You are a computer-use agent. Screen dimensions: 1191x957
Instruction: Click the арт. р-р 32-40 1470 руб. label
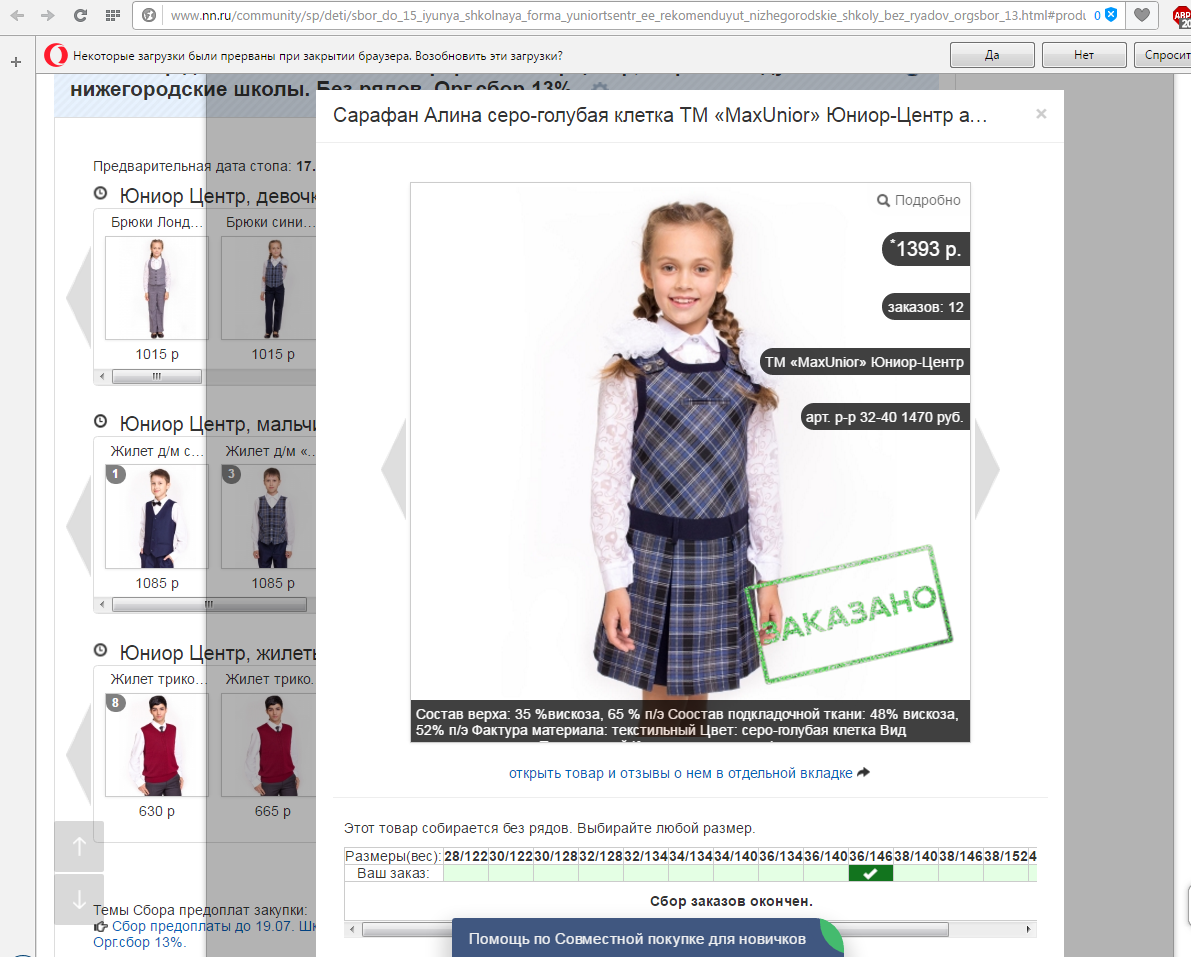click(886, 417)
